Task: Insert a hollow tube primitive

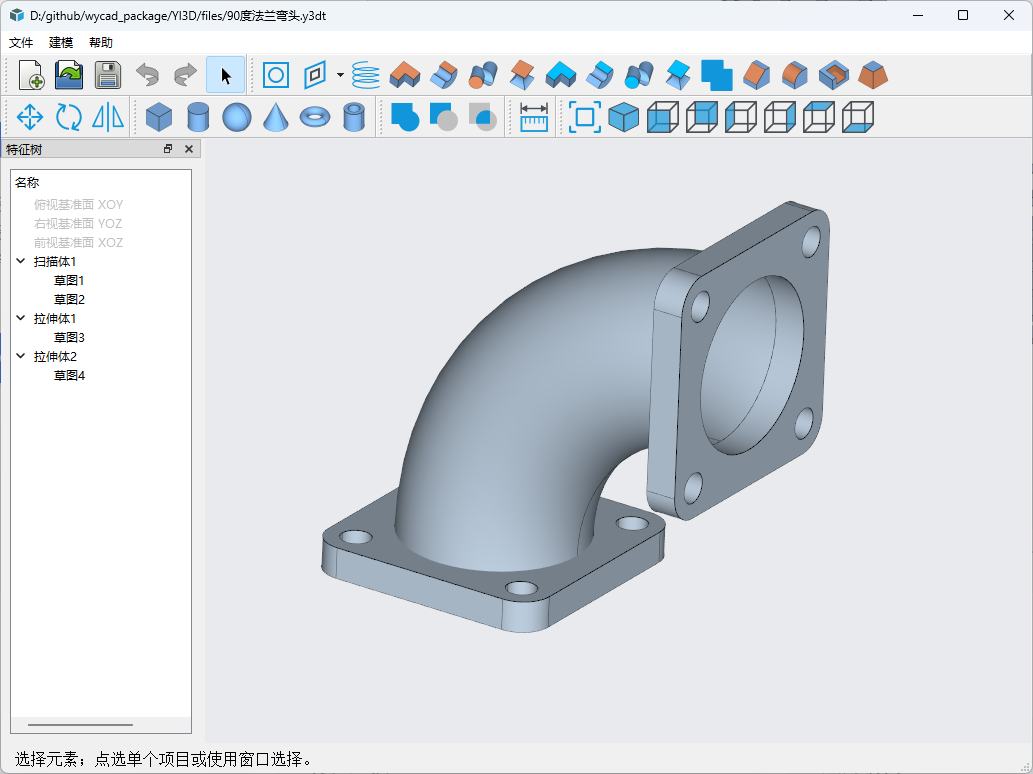Action: pos(354,117)
